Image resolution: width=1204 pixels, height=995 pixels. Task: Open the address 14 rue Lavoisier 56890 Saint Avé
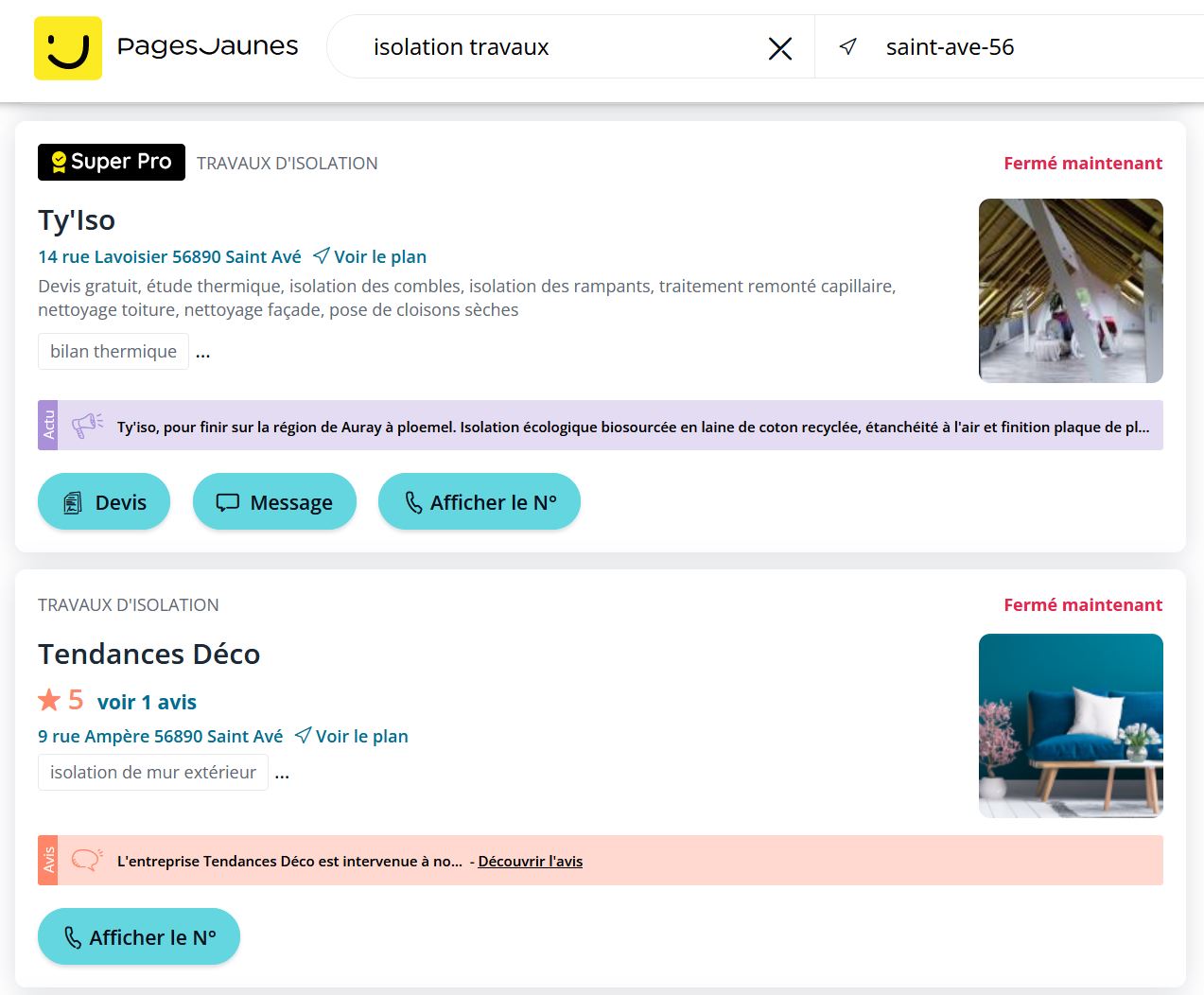click(169, 256)
